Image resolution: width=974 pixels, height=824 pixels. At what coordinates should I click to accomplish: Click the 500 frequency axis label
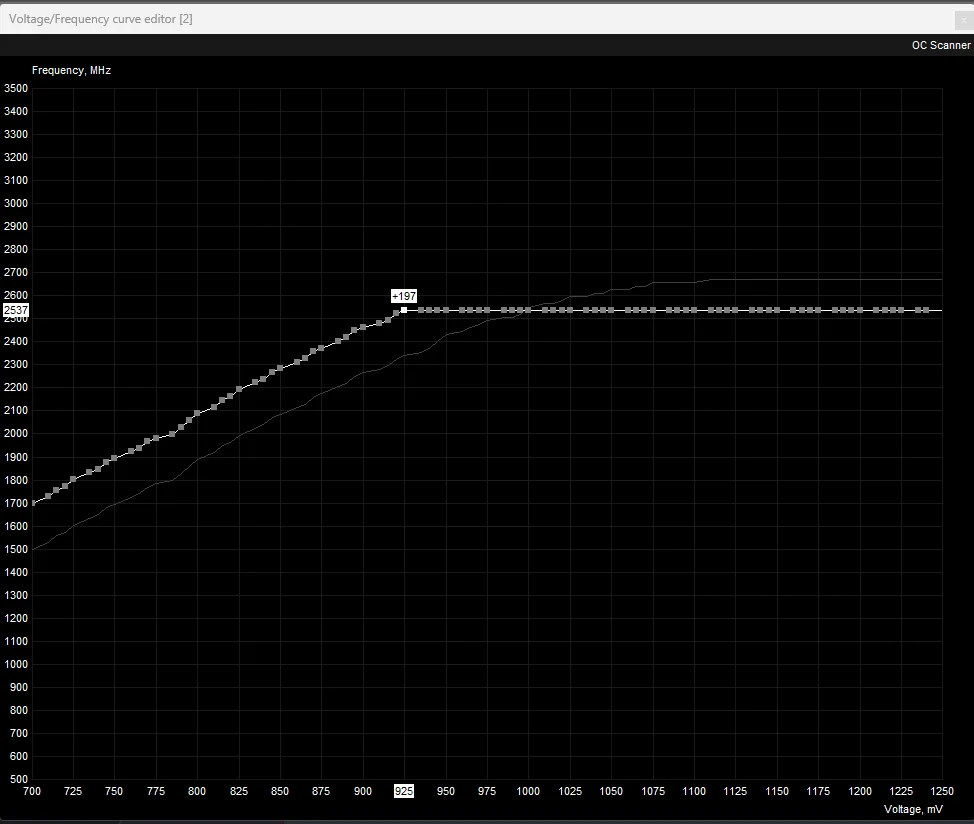point(19,779)
